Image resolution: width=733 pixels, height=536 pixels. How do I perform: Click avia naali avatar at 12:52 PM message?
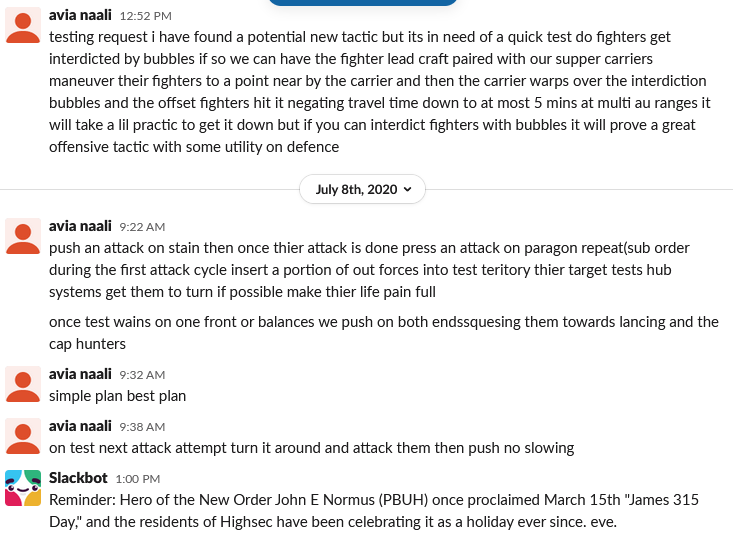[23, 26]
